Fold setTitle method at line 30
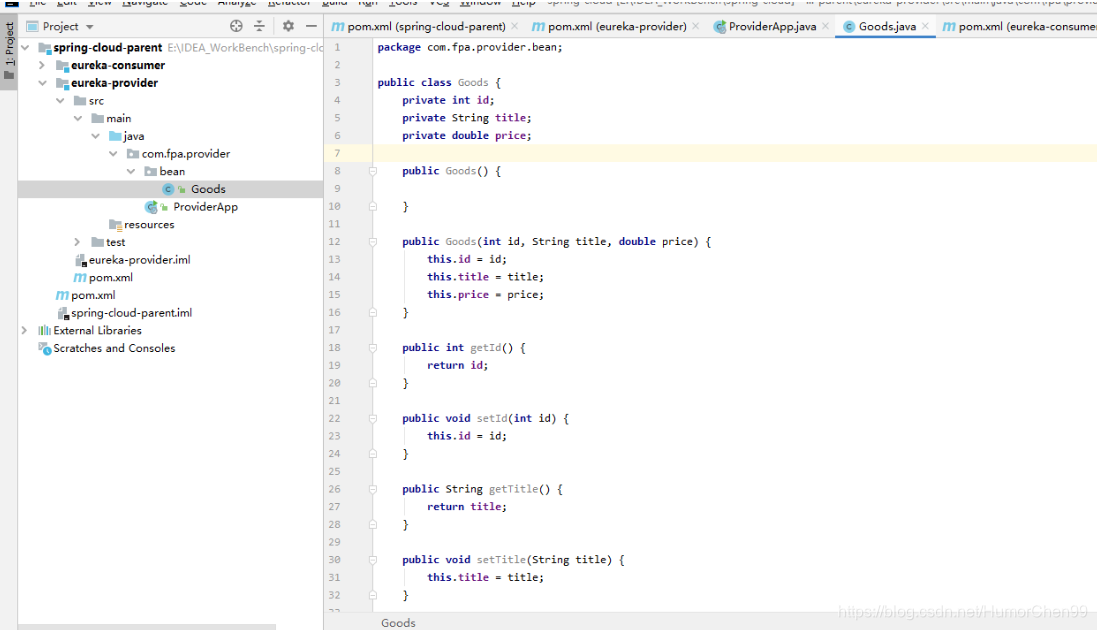Image resolution: width=1097 pixels, height=630 pixels. 373,560
